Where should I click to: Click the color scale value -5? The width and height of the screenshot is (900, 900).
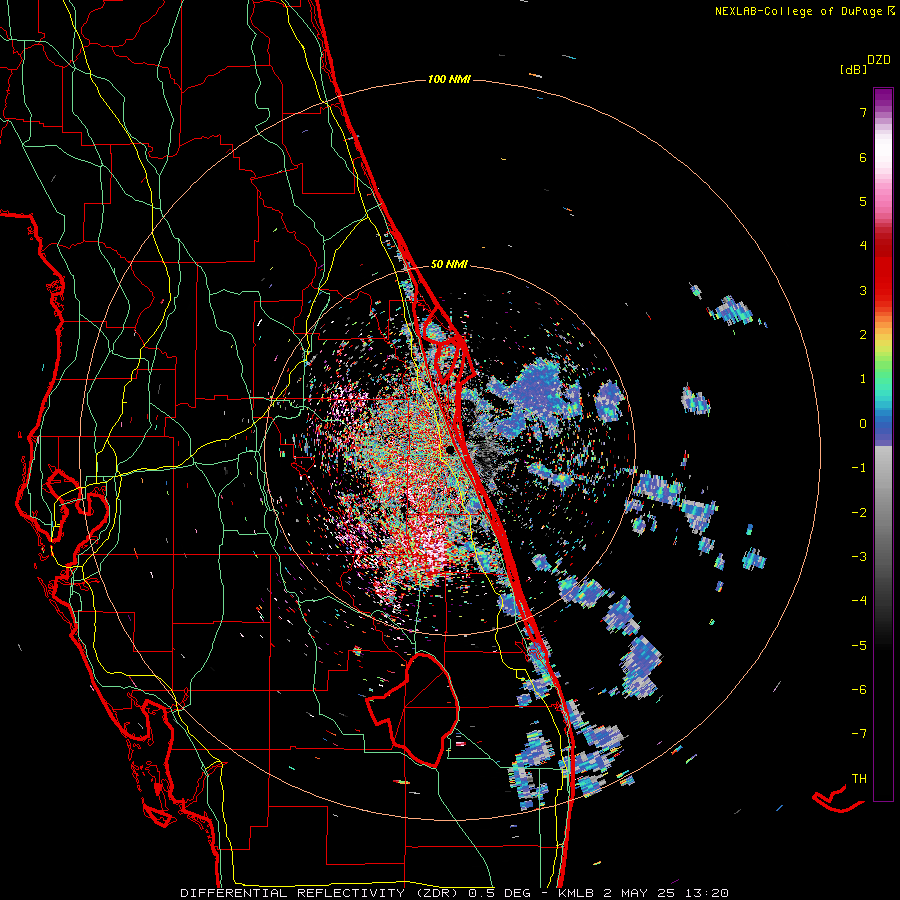pyautogui.click(x=859, y=645)
